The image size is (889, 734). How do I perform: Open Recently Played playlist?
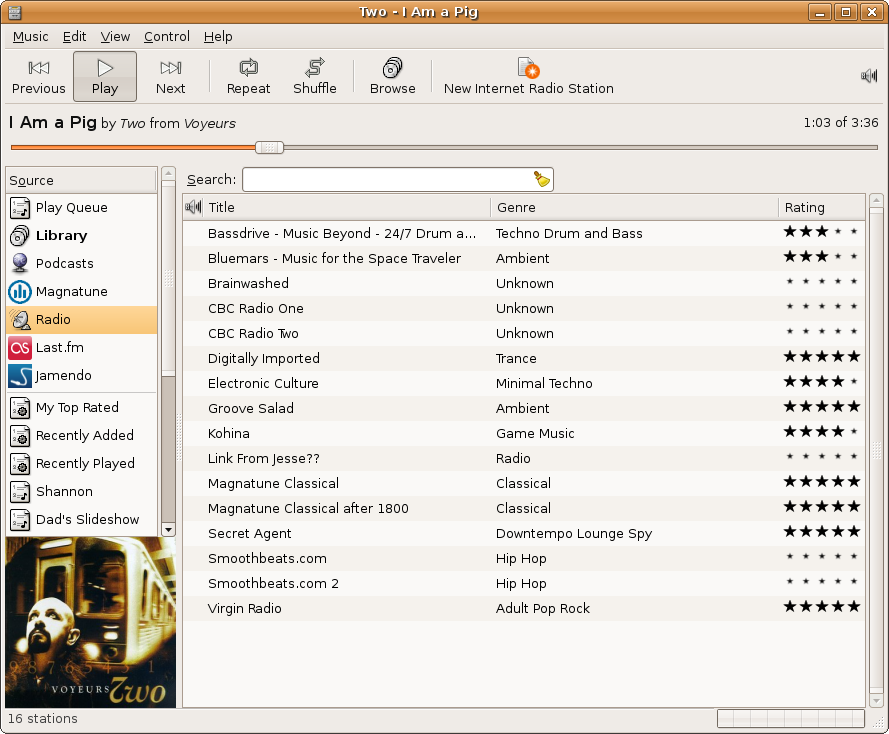coord(82,464)
